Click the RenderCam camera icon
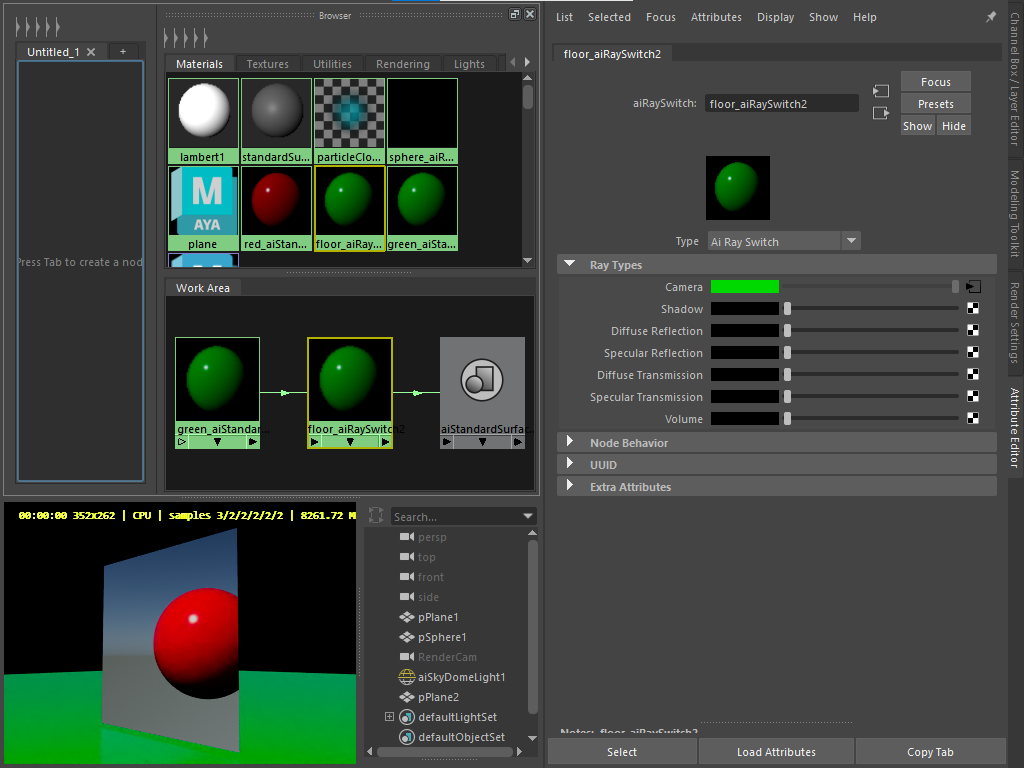Screen dimensions: 1024x768 point(406,657)
